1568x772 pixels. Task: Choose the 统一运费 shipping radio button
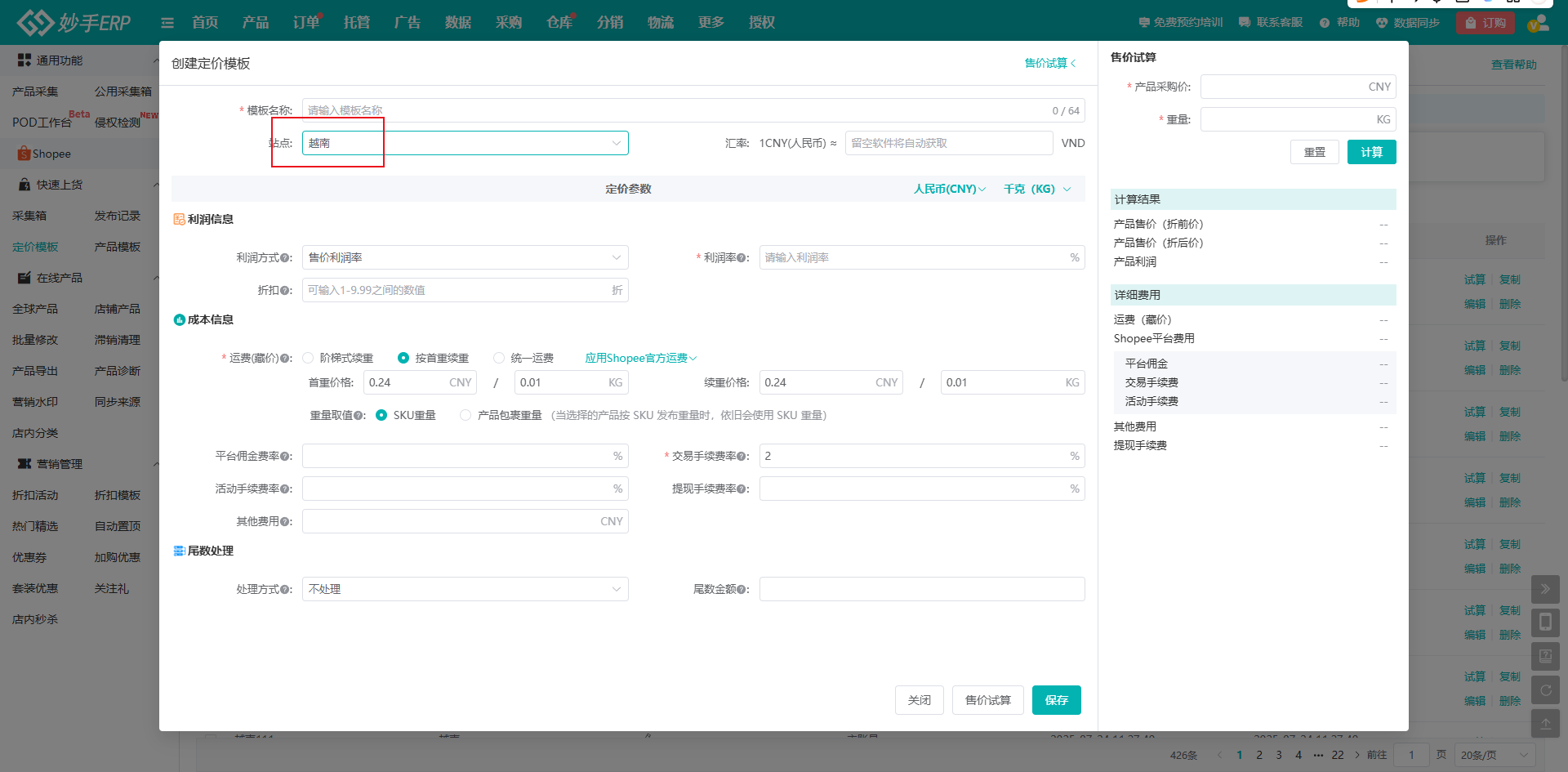point(499,358)
